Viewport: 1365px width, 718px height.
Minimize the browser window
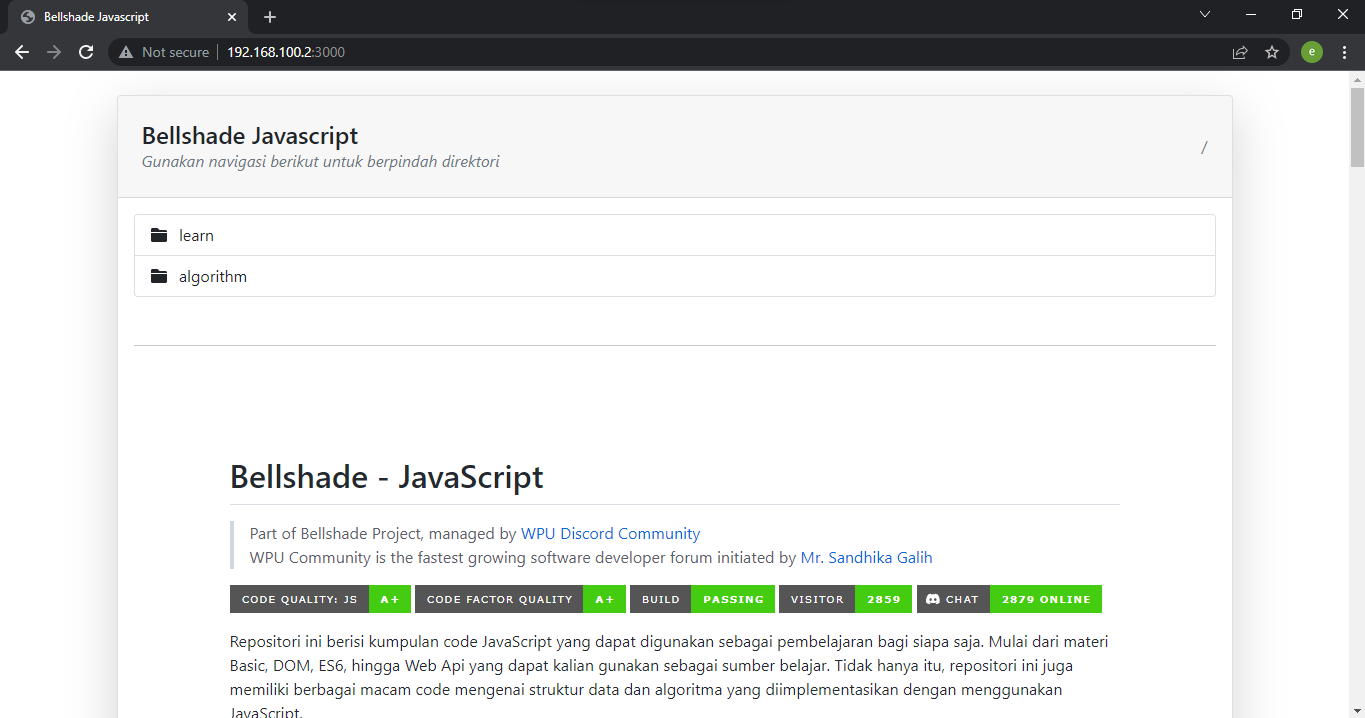click(1251, 14)
